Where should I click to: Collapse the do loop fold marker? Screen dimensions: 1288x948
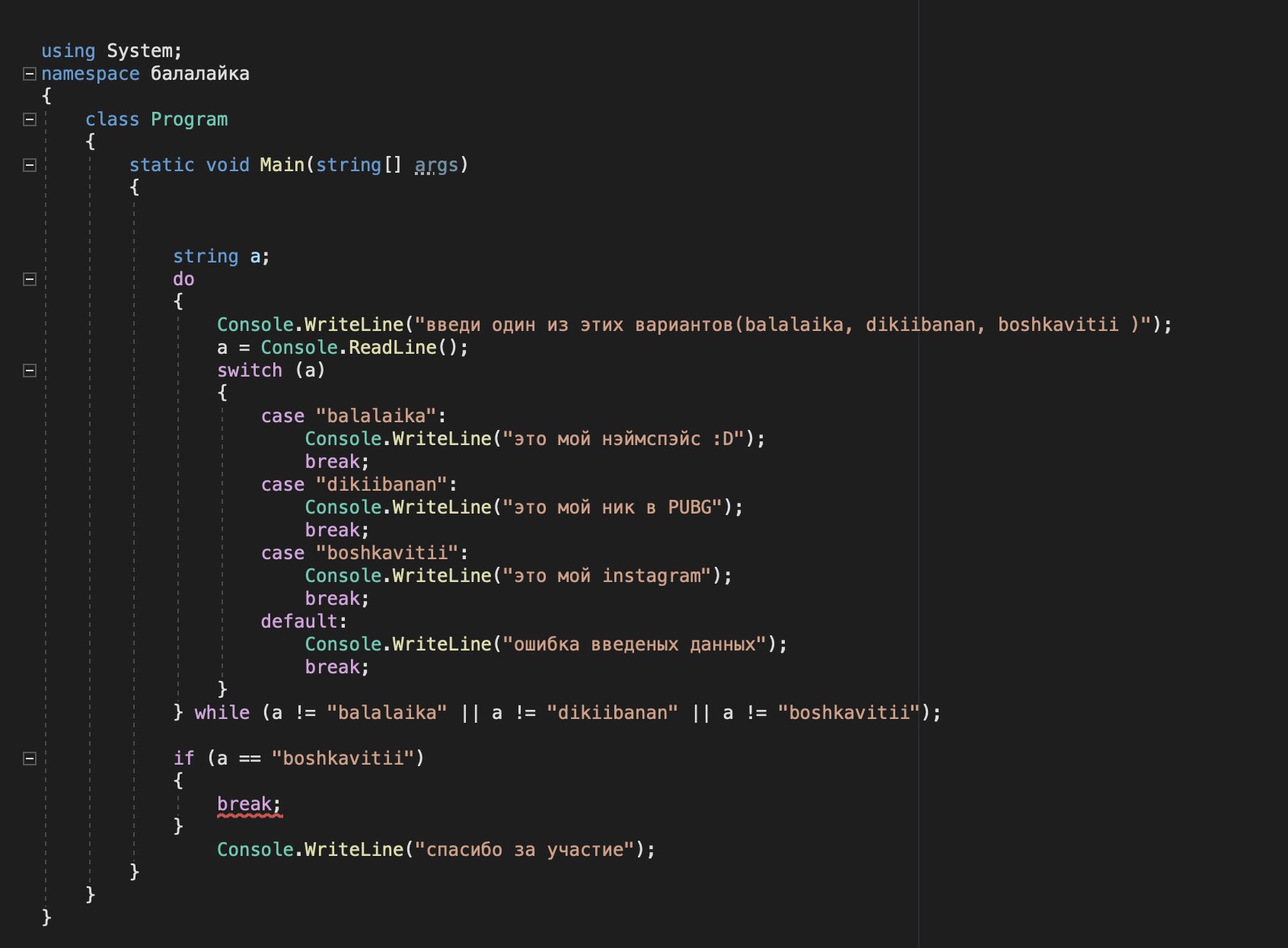point(30,279)
